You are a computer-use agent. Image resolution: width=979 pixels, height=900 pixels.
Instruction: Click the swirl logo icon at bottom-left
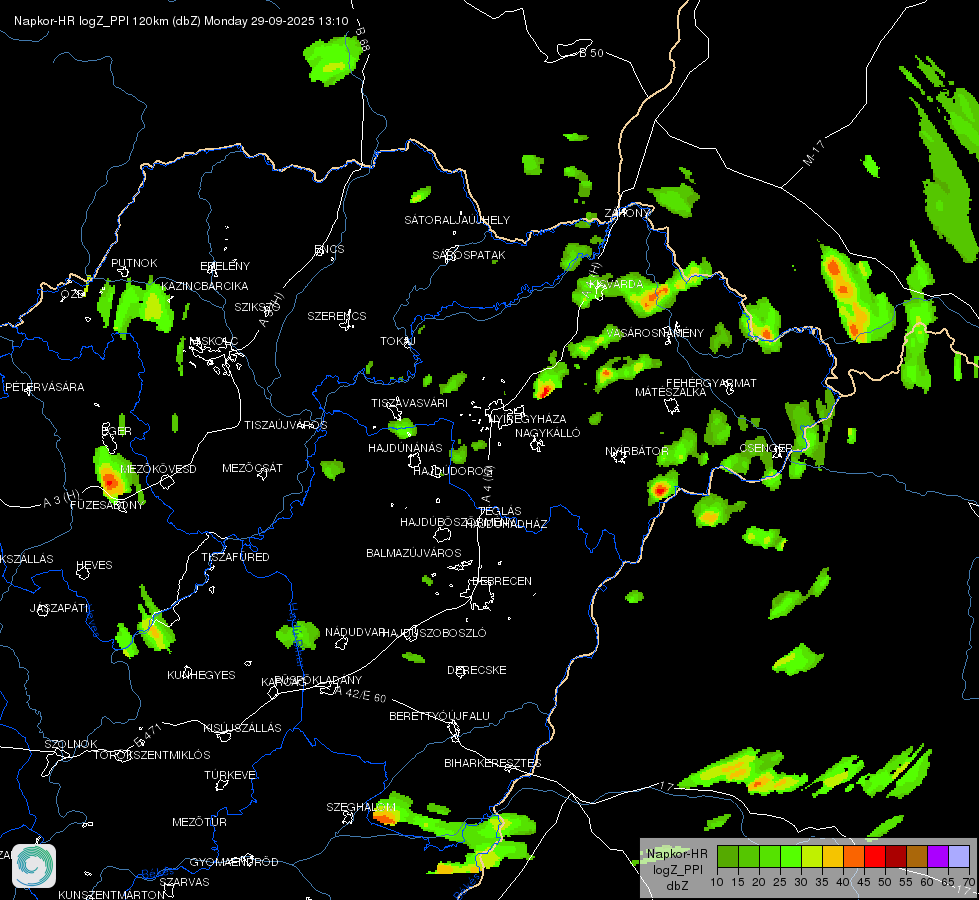pyautogui.click(x=34, y=866)
